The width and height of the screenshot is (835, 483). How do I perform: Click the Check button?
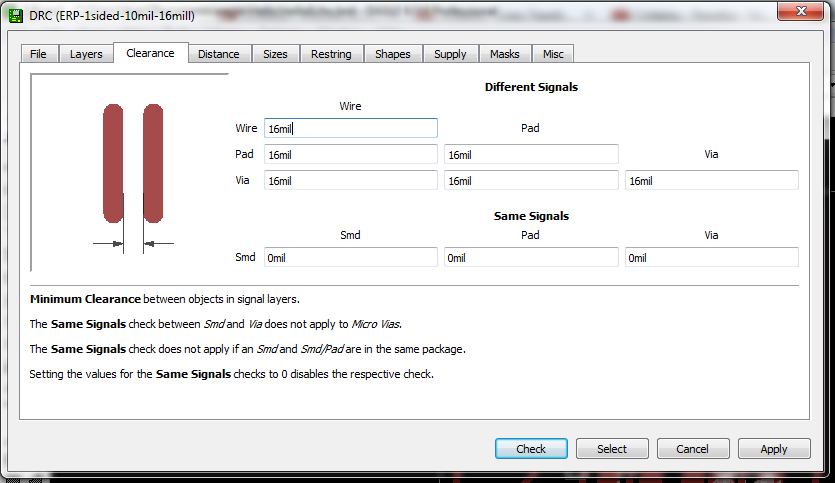click(531, 449)
